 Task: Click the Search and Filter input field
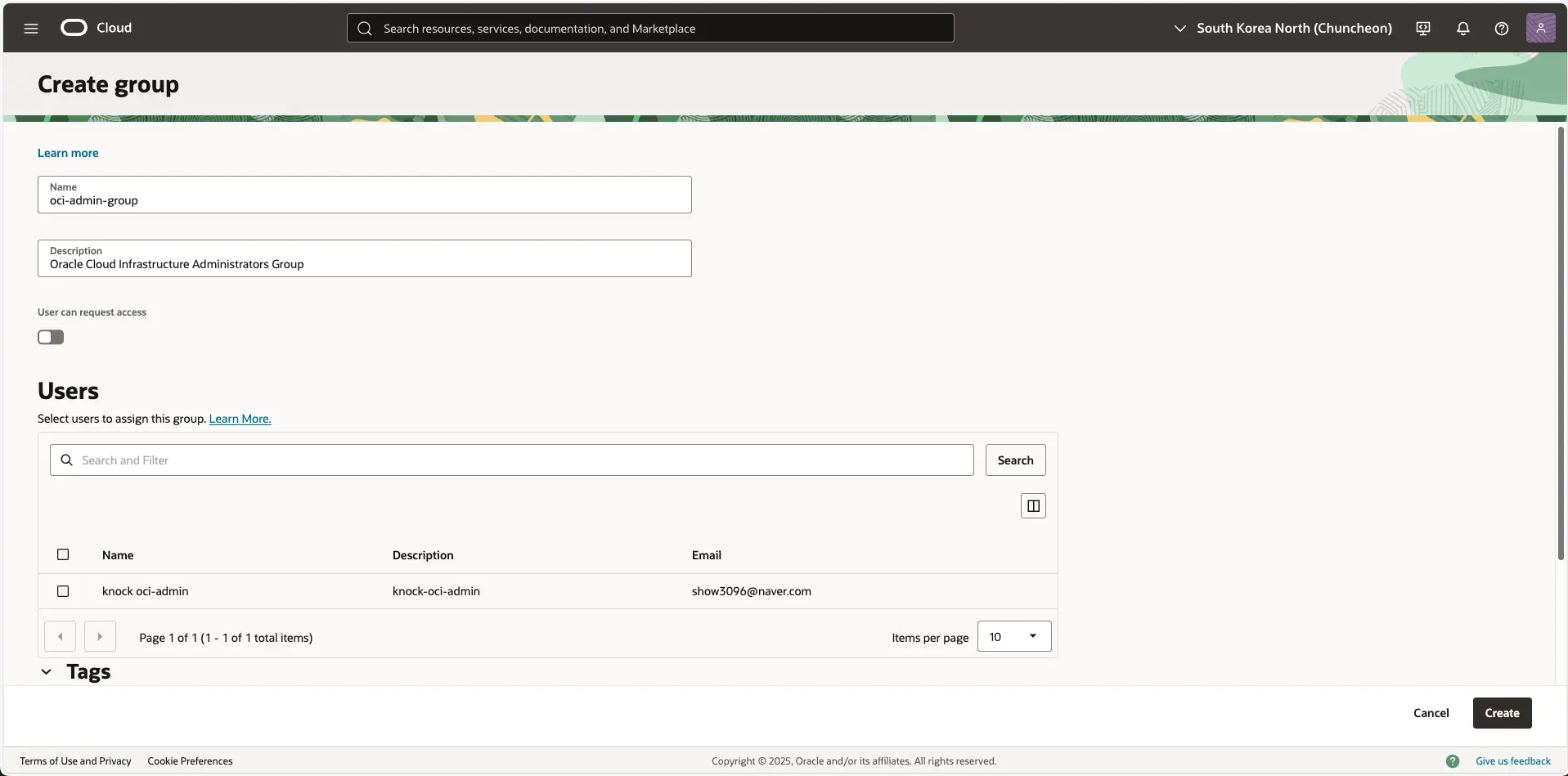tap(507, 460)
